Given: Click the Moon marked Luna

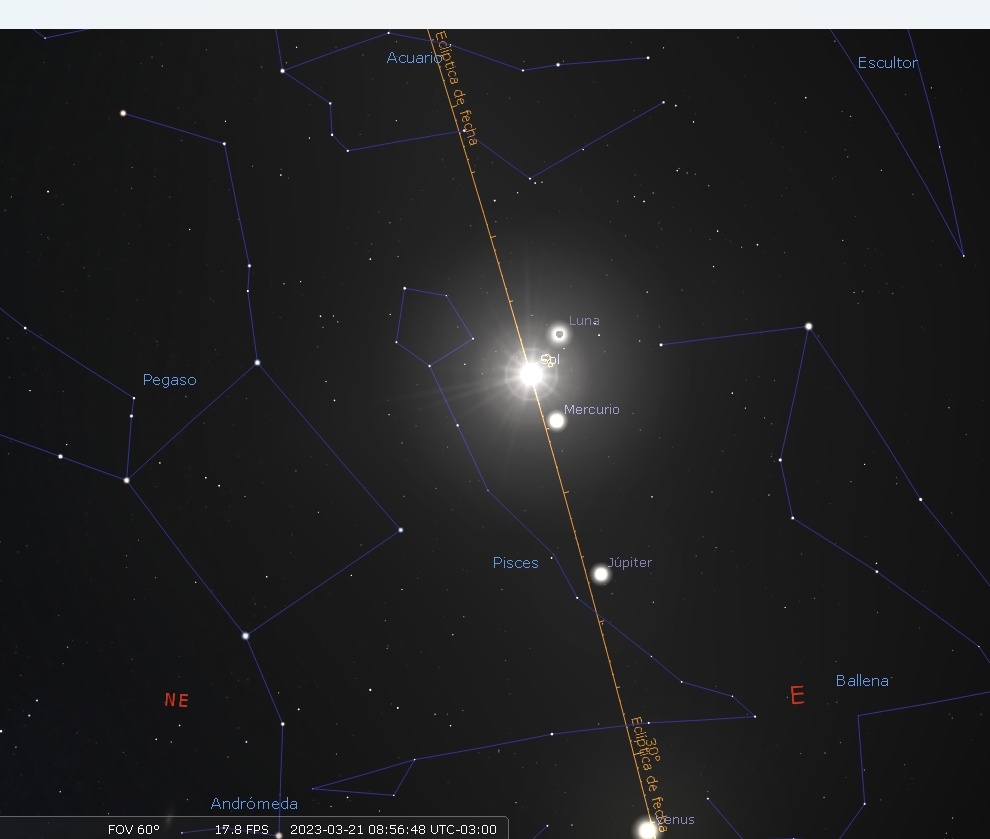Looking at the screenshot, I should point(559,334).
